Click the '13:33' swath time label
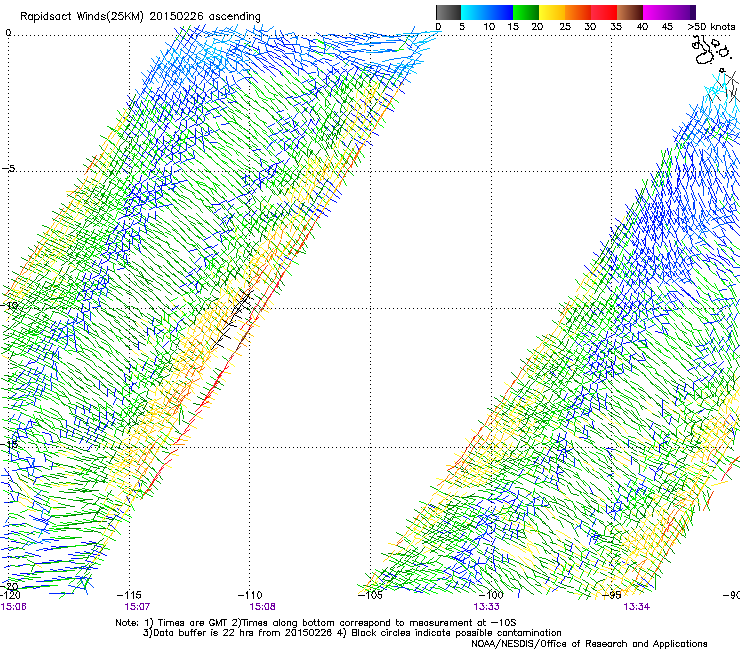Image resolution: width=740 pixels, height=650 pixels. click(x=487, y=607)
